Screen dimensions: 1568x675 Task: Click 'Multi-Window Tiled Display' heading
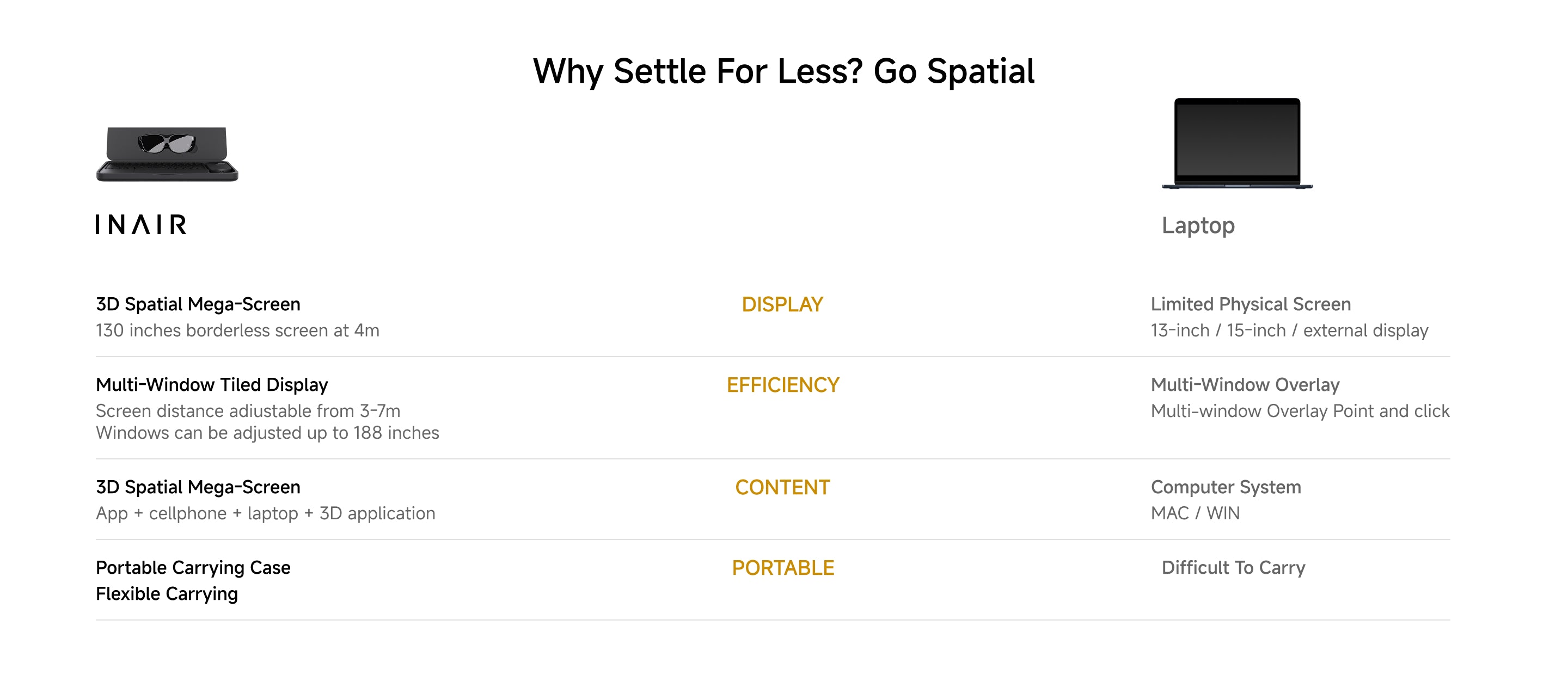click(212, 385)
